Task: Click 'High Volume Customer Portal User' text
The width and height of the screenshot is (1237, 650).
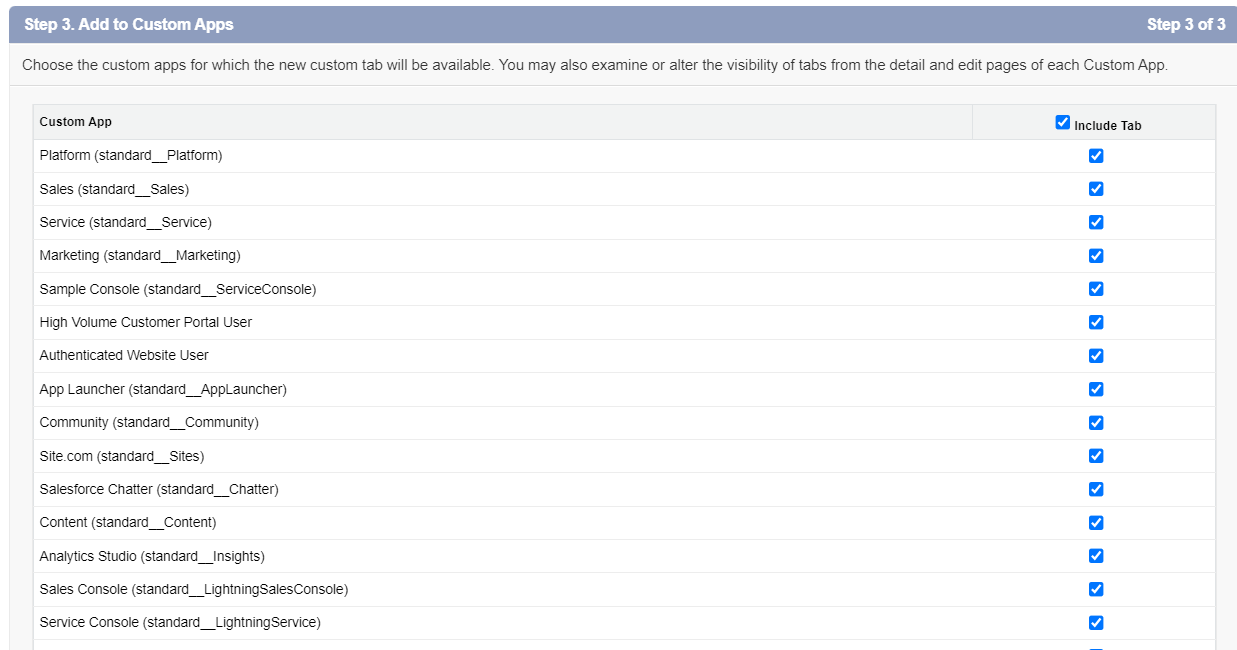Action: tap(146, 322)
